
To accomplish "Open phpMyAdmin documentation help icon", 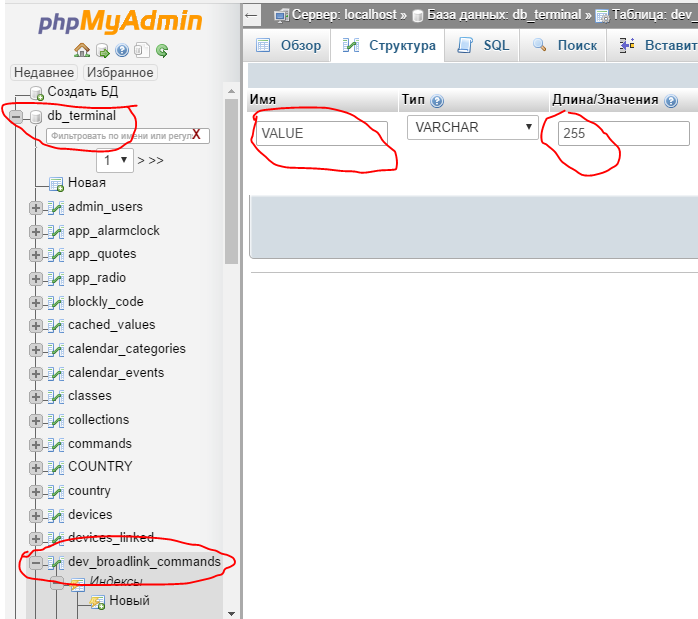I will click(x=122, y=50).
